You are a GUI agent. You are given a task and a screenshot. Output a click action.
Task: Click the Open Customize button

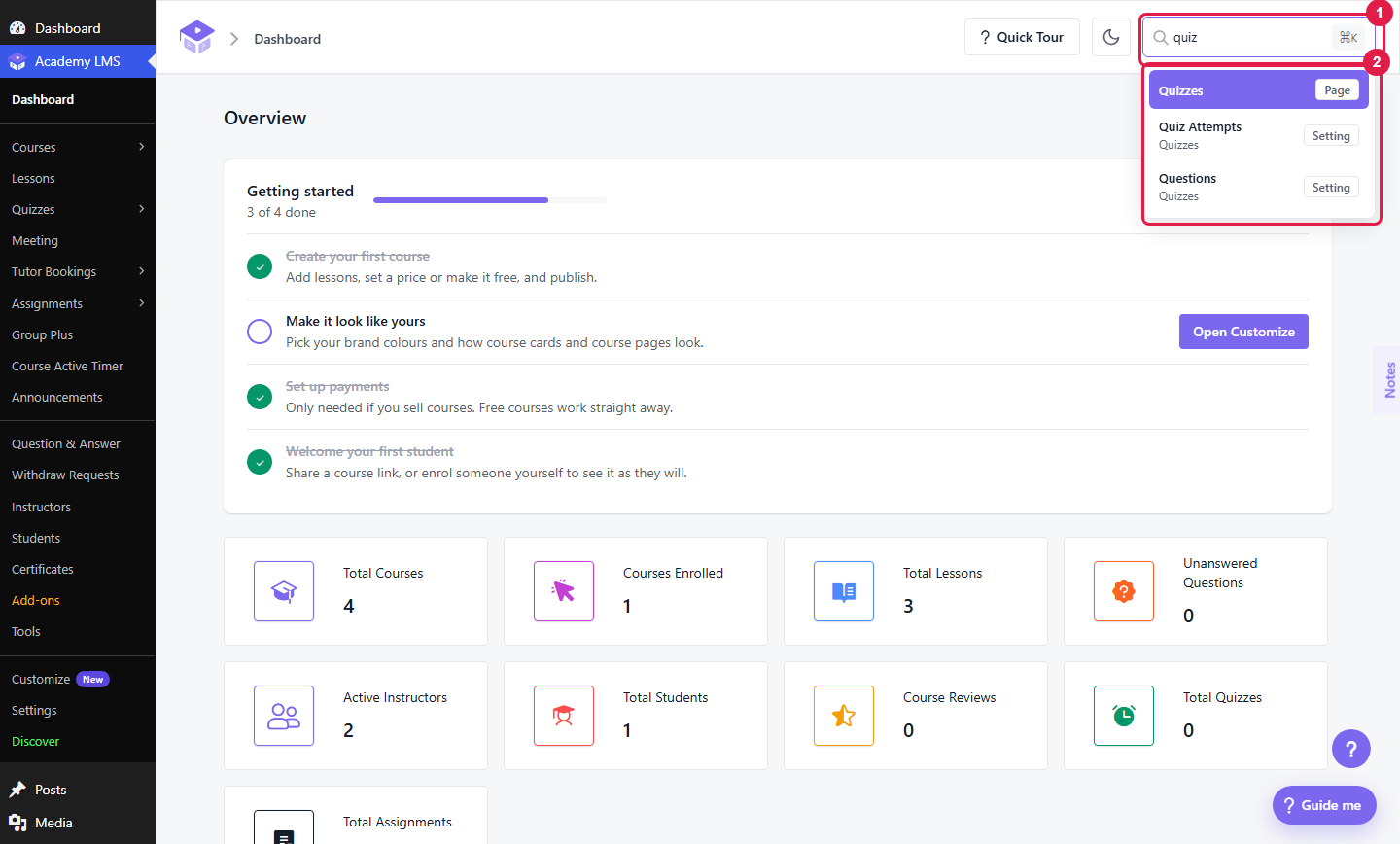click(x=1243, y=332)
